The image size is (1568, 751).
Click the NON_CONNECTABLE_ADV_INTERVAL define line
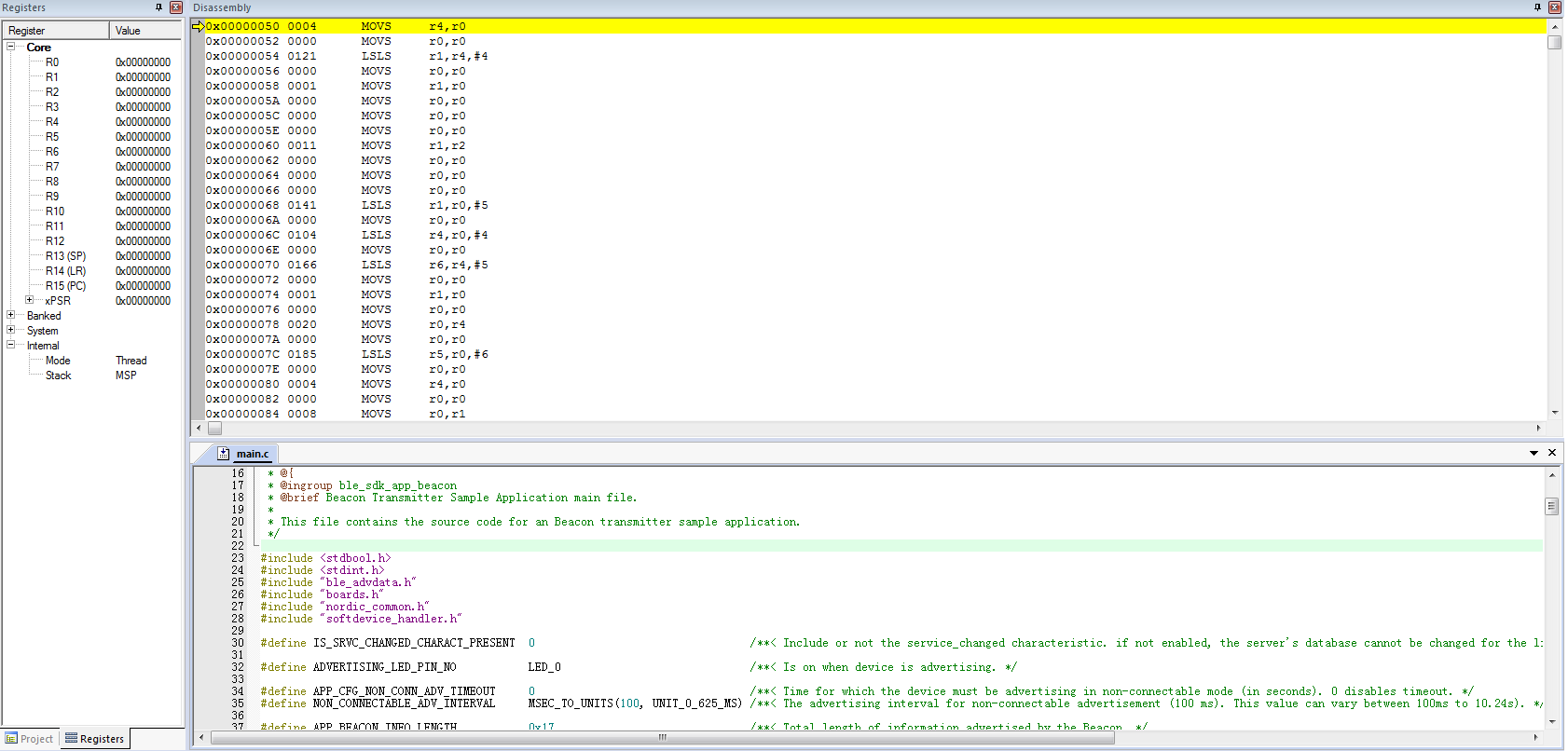(x=901, y=703)
